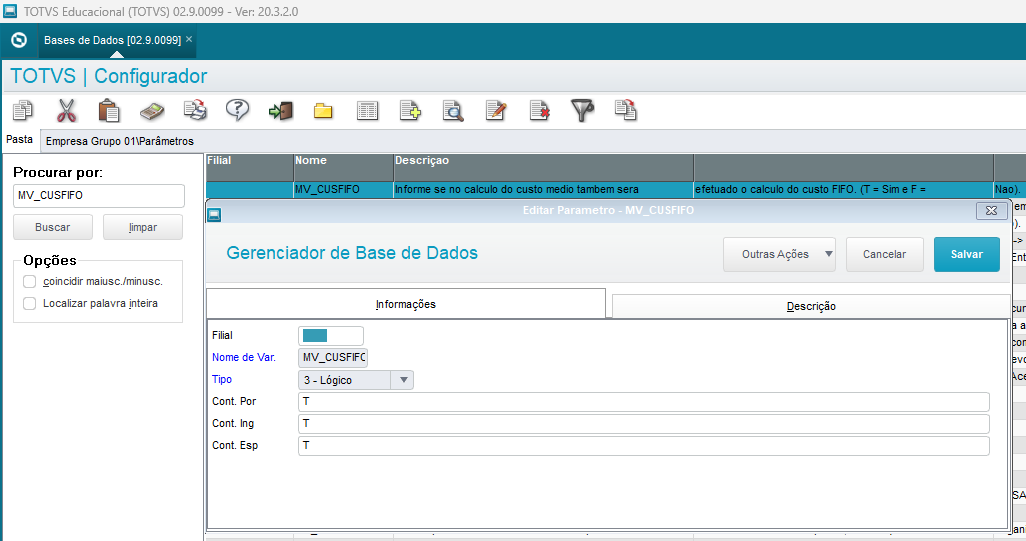Close the Bases de Dados tab

click(x=189, y=39)
